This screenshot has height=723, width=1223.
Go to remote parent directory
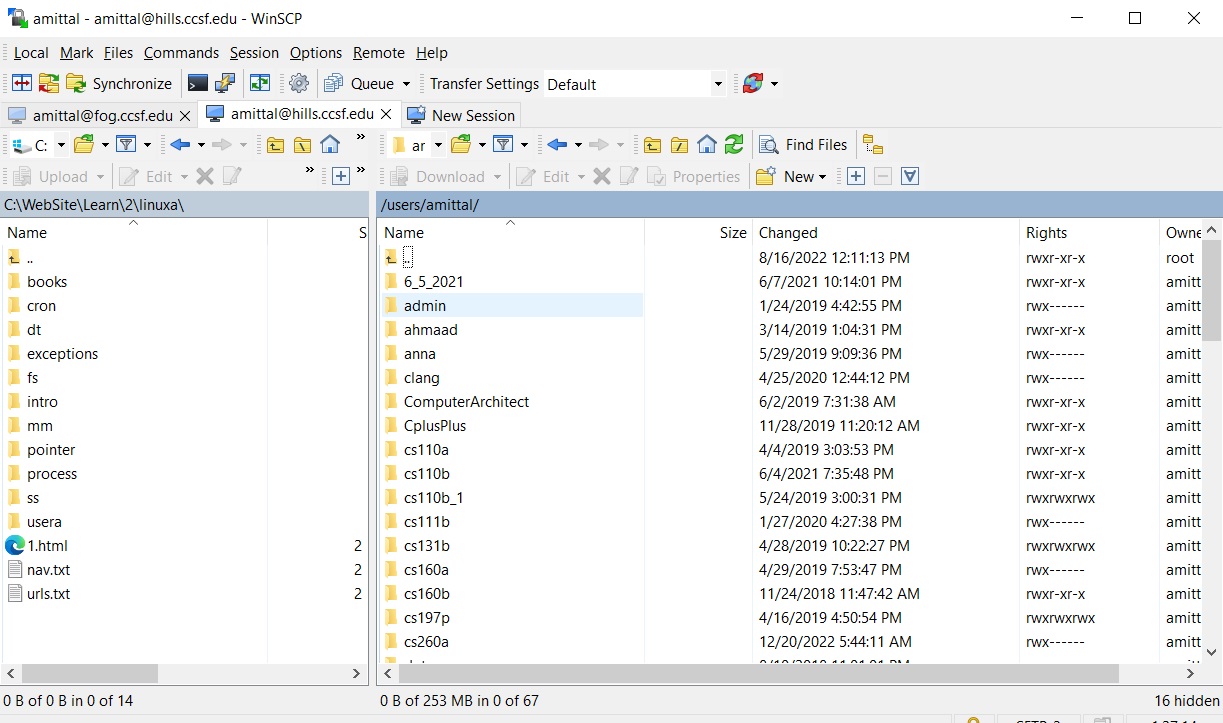click(652, 145)
